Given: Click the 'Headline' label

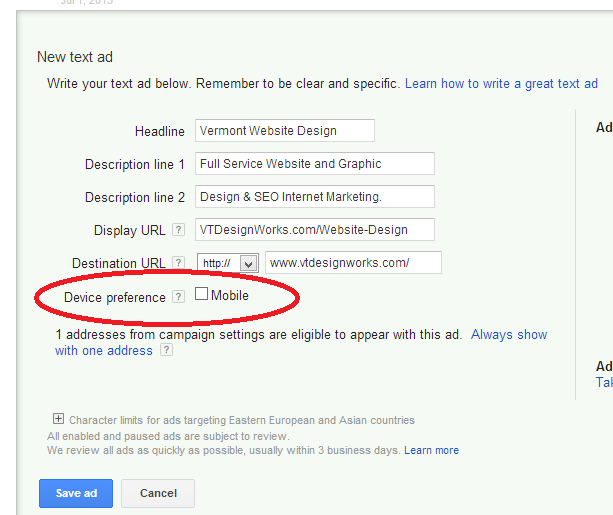Looking at the screenshot, I should coord(160,131).
